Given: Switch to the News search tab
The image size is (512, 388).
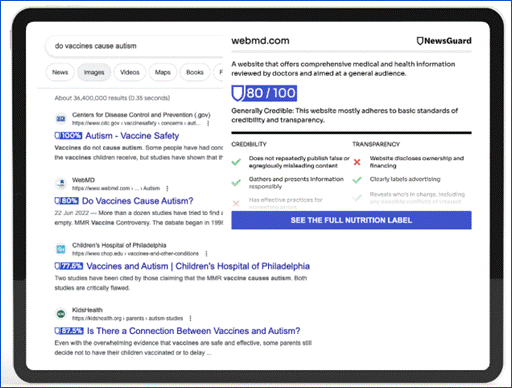Looking at the screenshot, I should click(60, 72).
